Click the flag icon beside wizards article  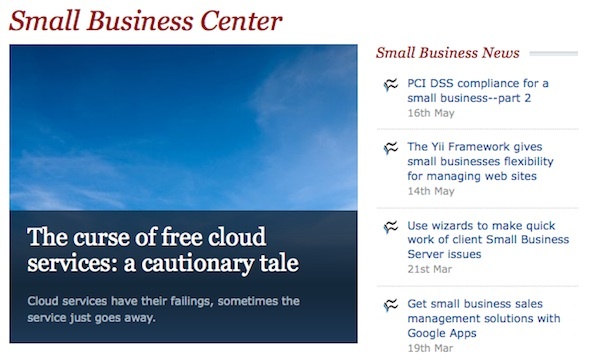click(x=391, y=227)
